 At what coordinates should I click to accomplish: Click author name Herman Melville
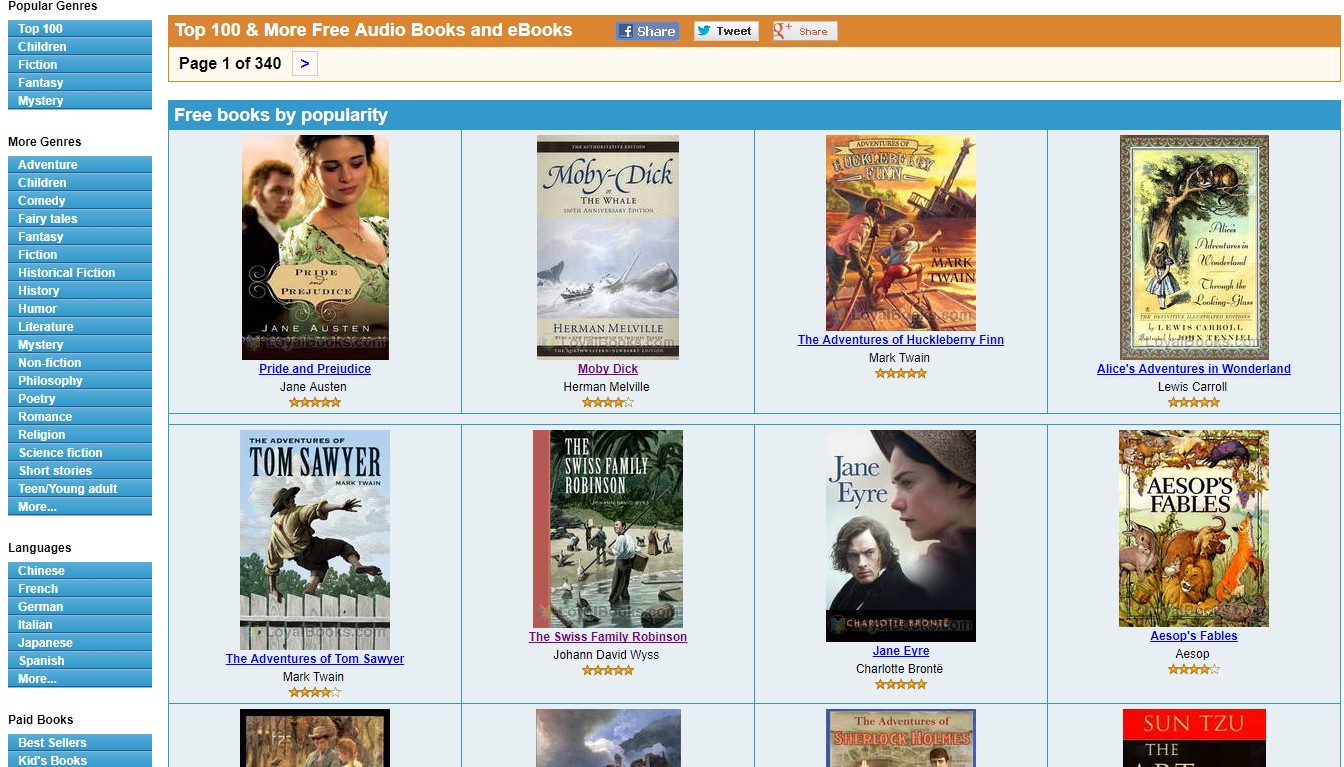[607, 387]
